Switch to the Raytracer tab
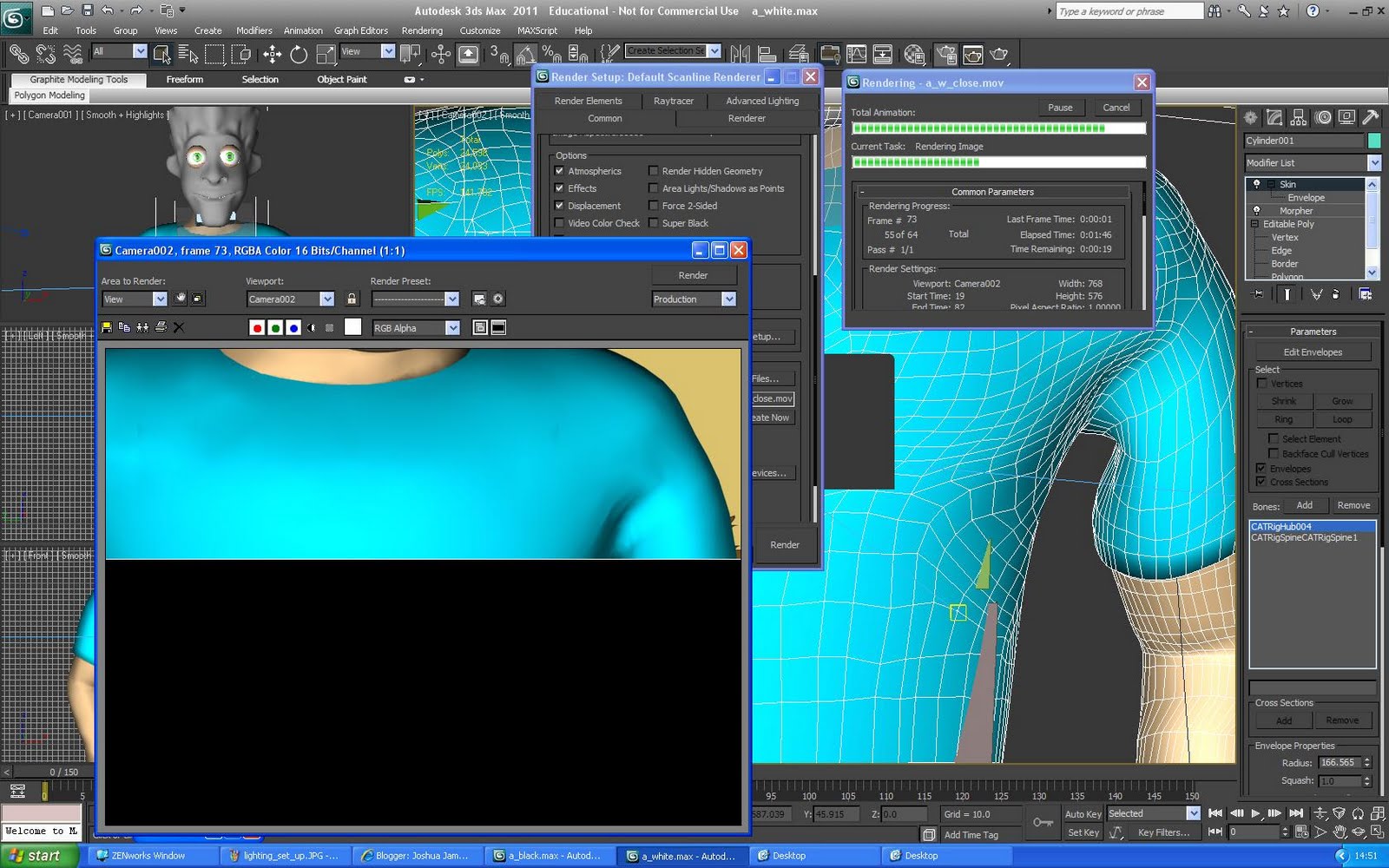The width and height of the screenshot is (1389, 868). pos(674,101)
